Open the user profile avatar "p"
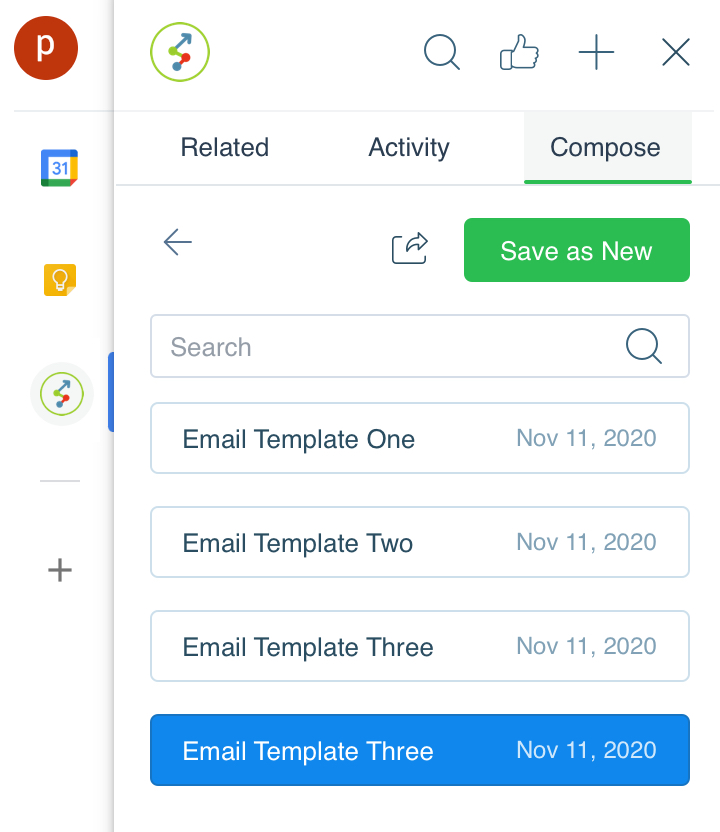This screenshot has height=832, width=720. click(46, 48)
